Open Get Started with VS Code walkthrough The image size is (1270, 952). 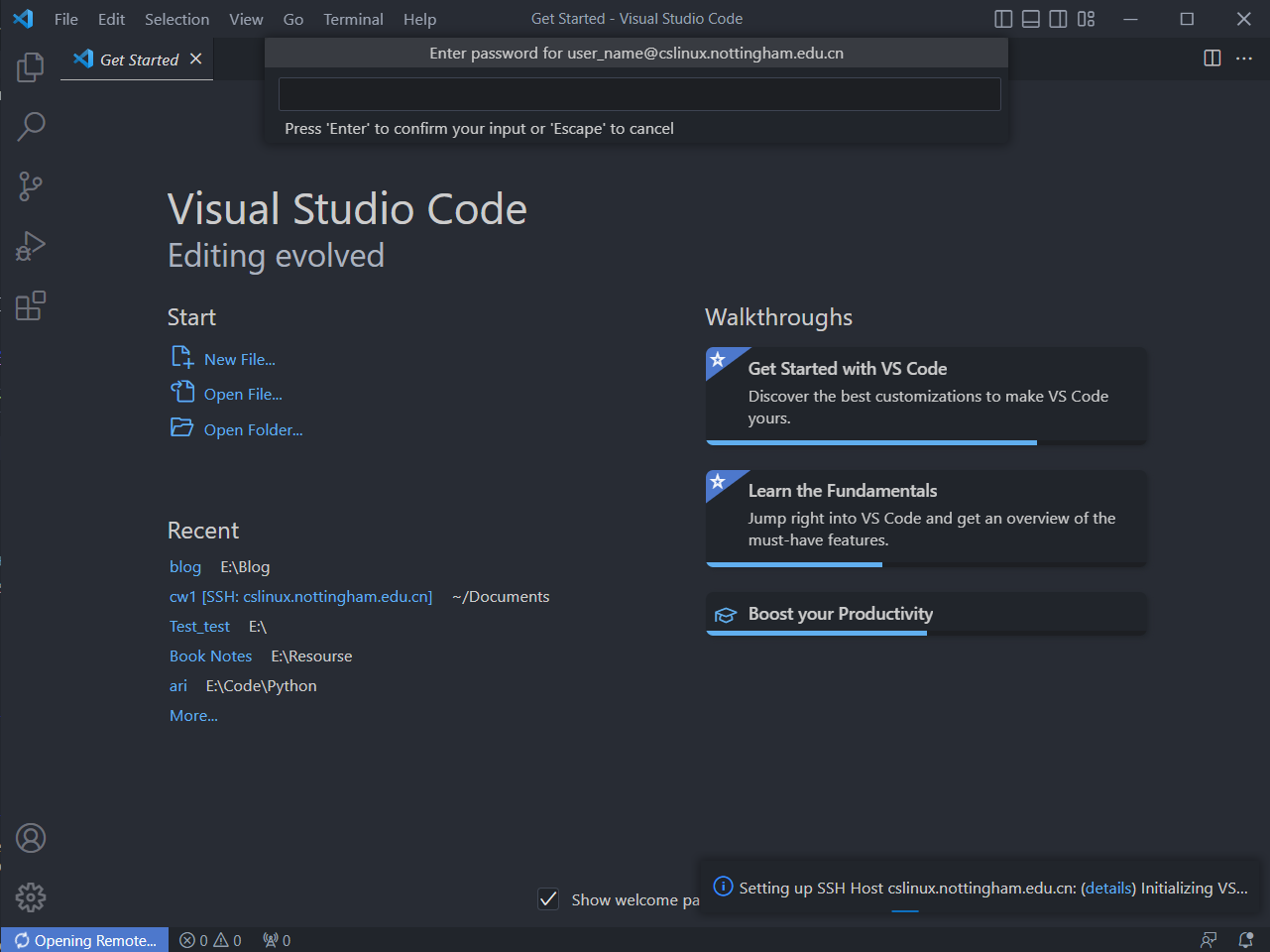click(x=926, y=396)
